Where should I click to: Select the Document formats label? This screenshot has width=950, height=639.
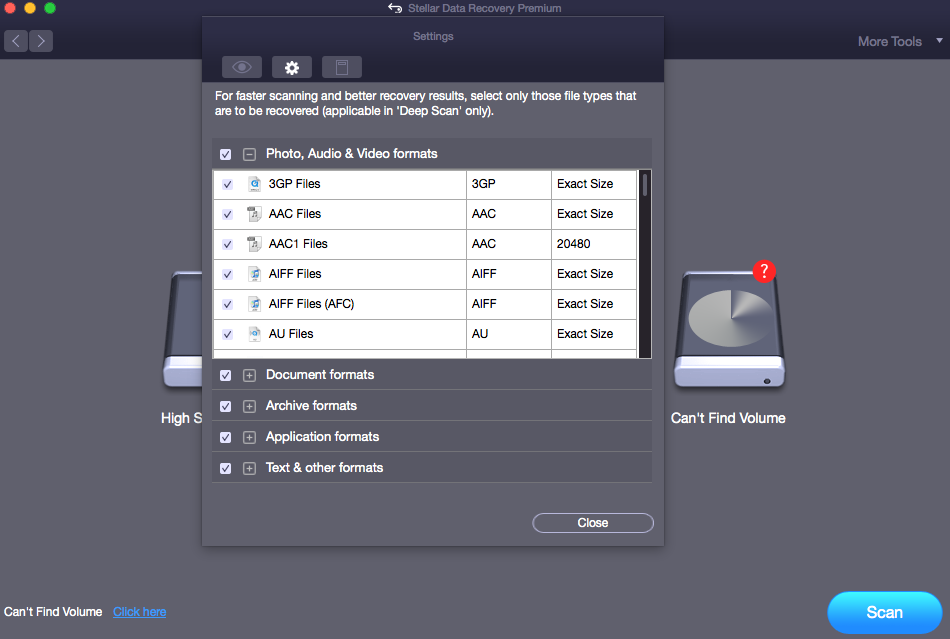point(320,374)
